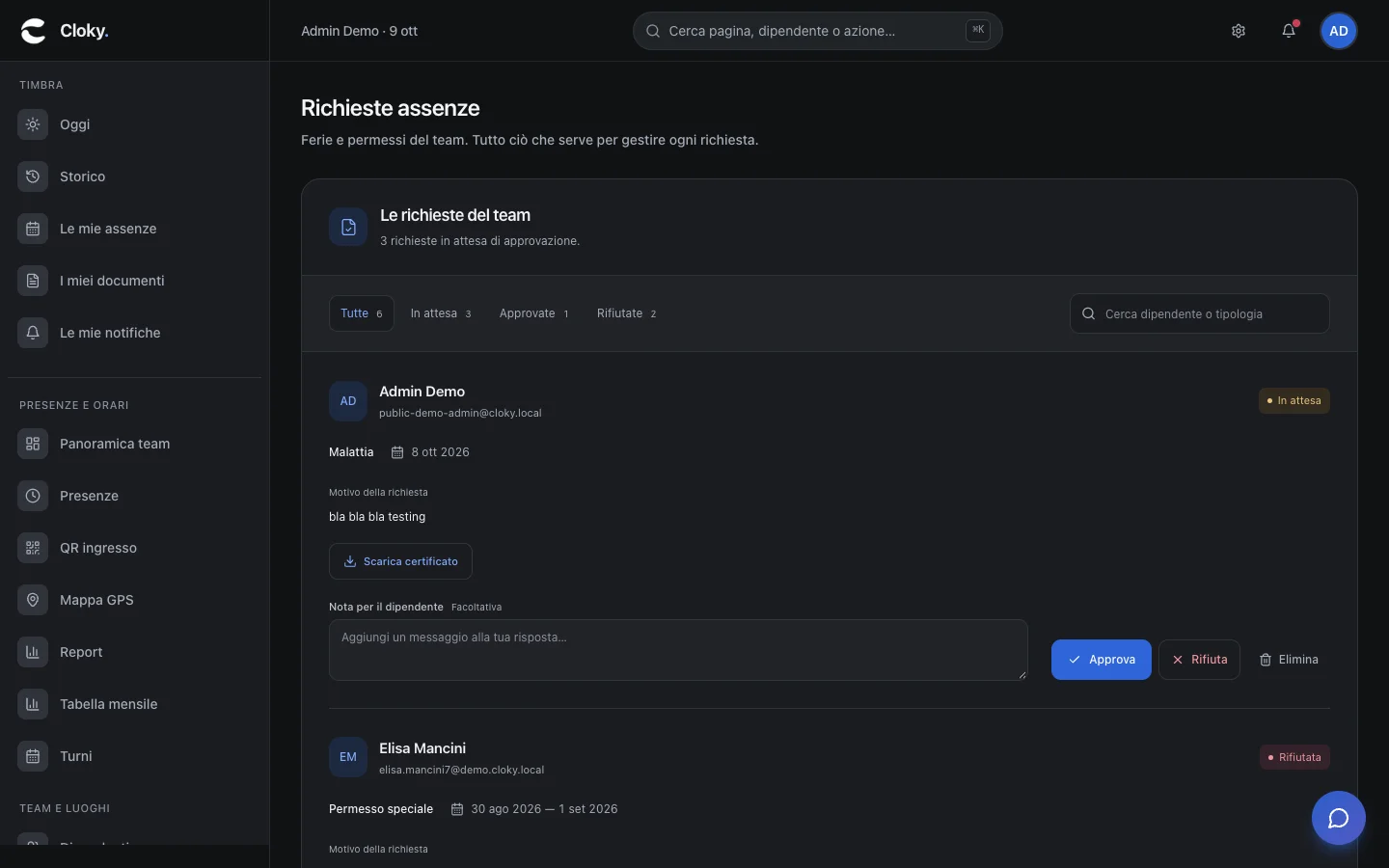Viewport: 1389px width, 868px height.
Task: Go to Oggi in the sidebar
Action: pyautogui.click(x=135, y=124)
